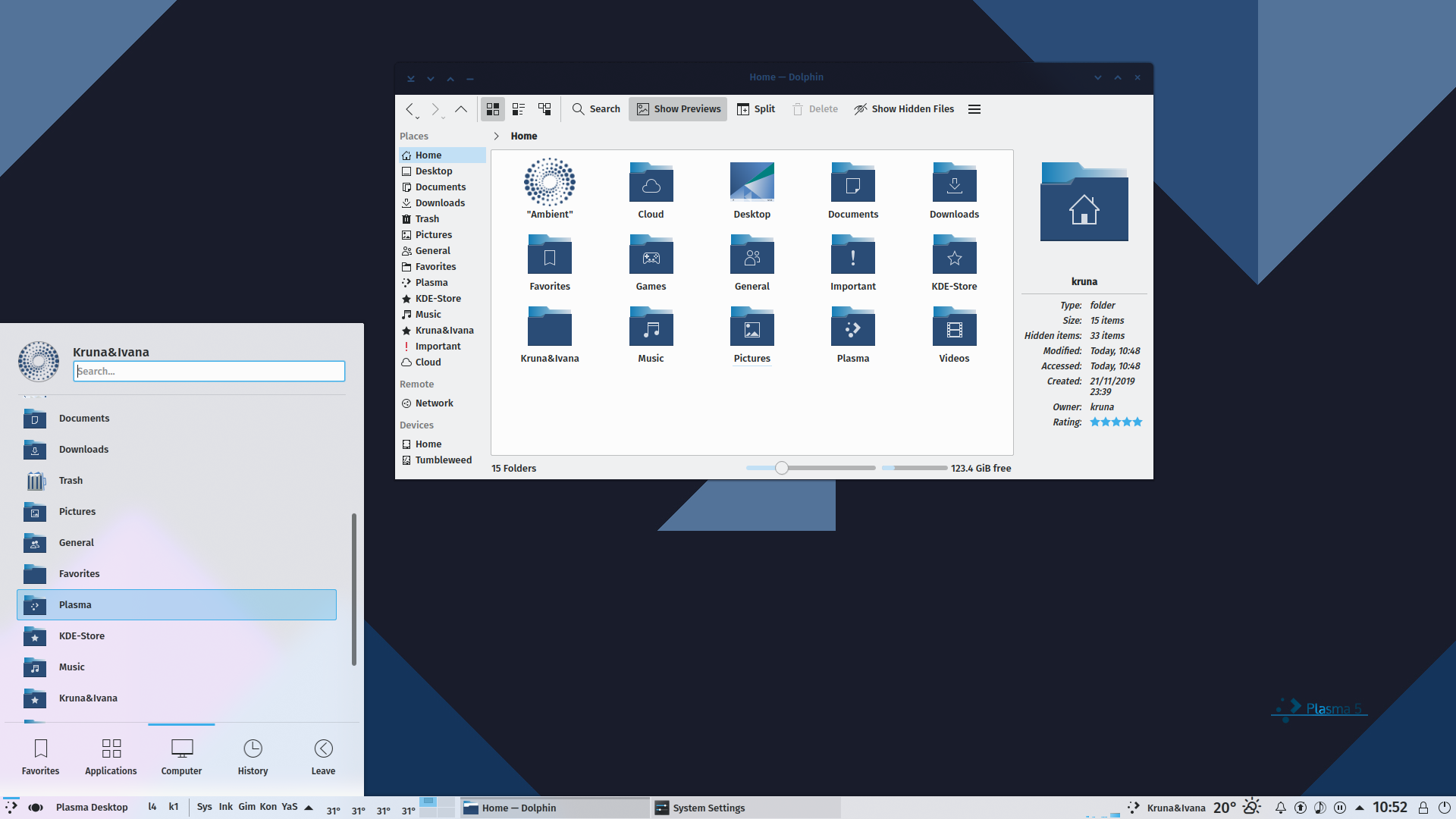Select Trash in Places sidebar

(x=442, y=219)
